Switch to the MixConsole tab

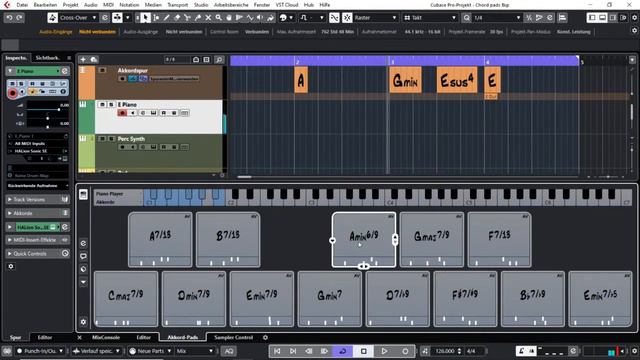(106, 338)
